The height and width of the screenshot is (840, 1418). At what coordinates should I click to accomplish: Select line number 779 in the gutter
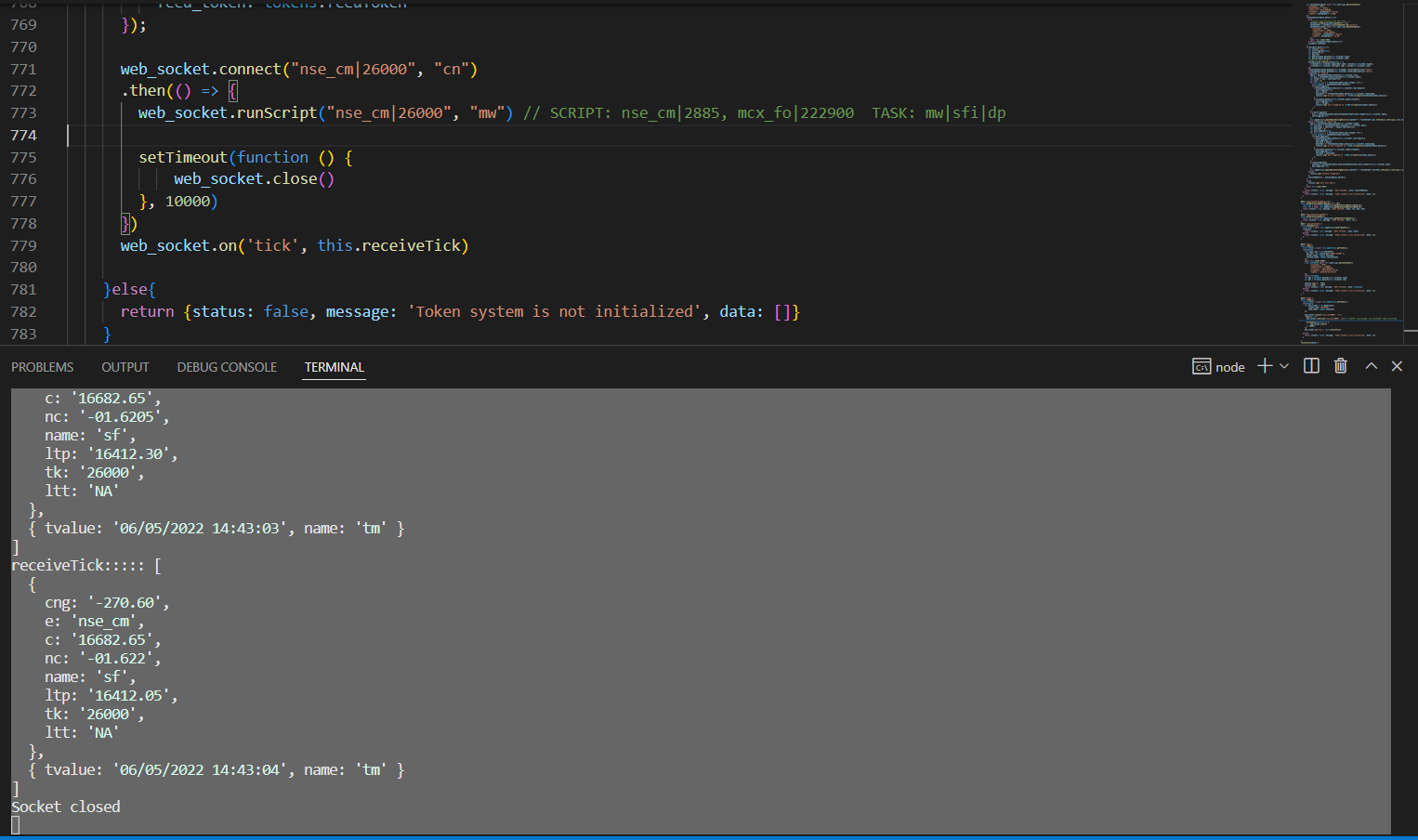24,245
